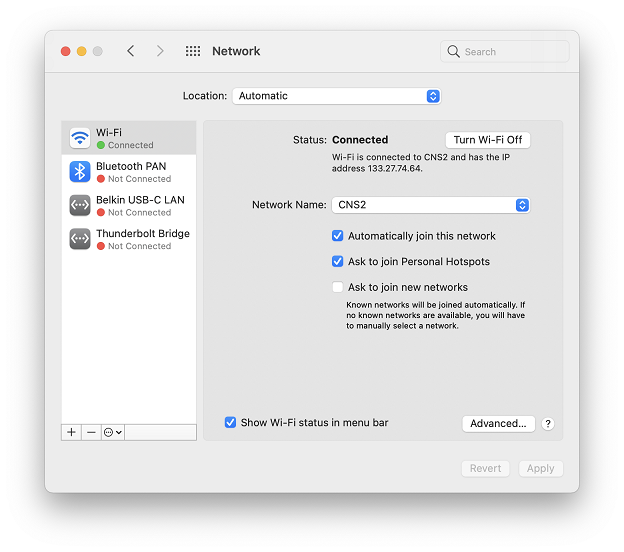Click Turn Wi-Fi Off button
Screen dimensions: 624x552
point(487,140)
